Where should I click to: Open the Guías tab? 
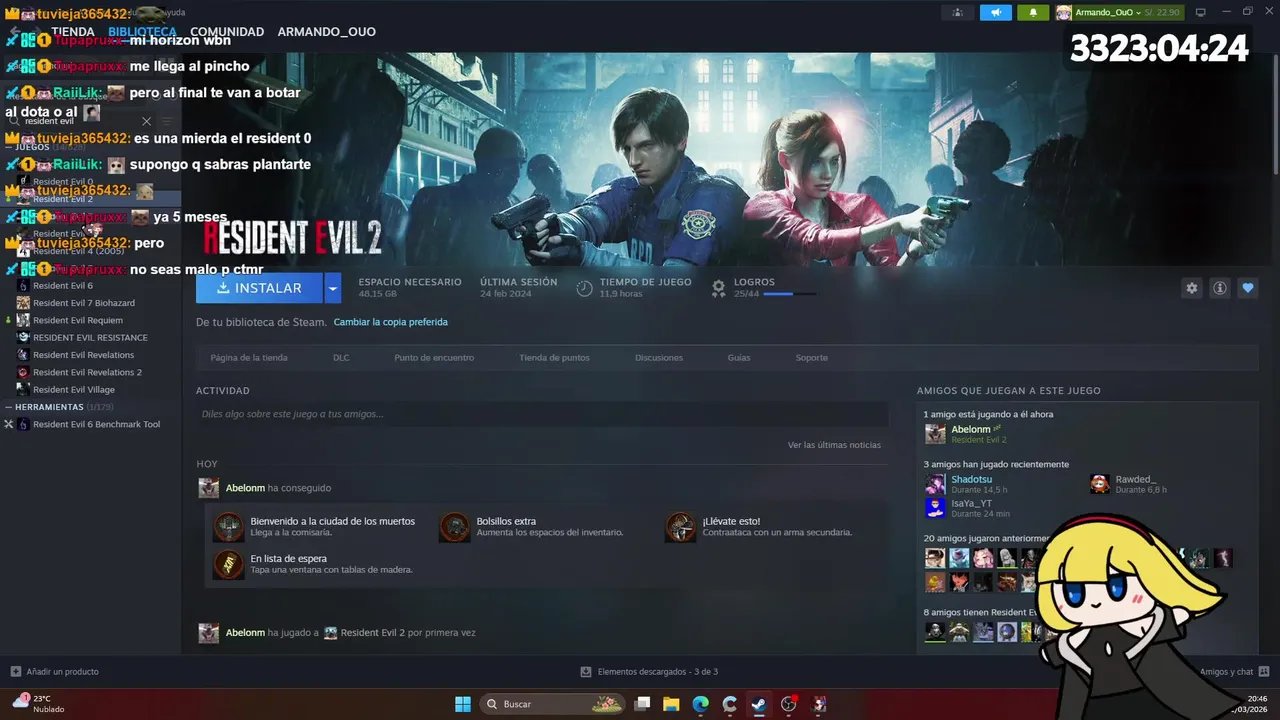tap(739, 357)
